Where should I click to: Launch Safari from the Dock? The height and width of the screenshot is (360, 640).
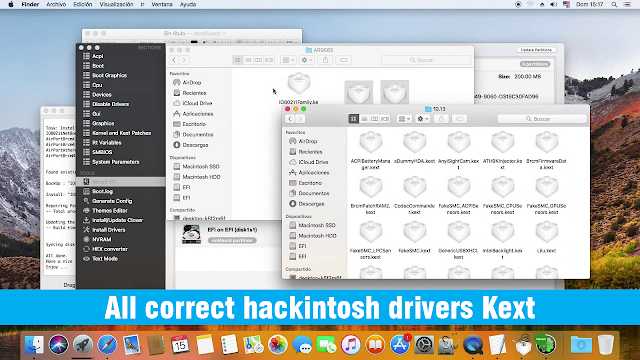[x=107, y=345]
